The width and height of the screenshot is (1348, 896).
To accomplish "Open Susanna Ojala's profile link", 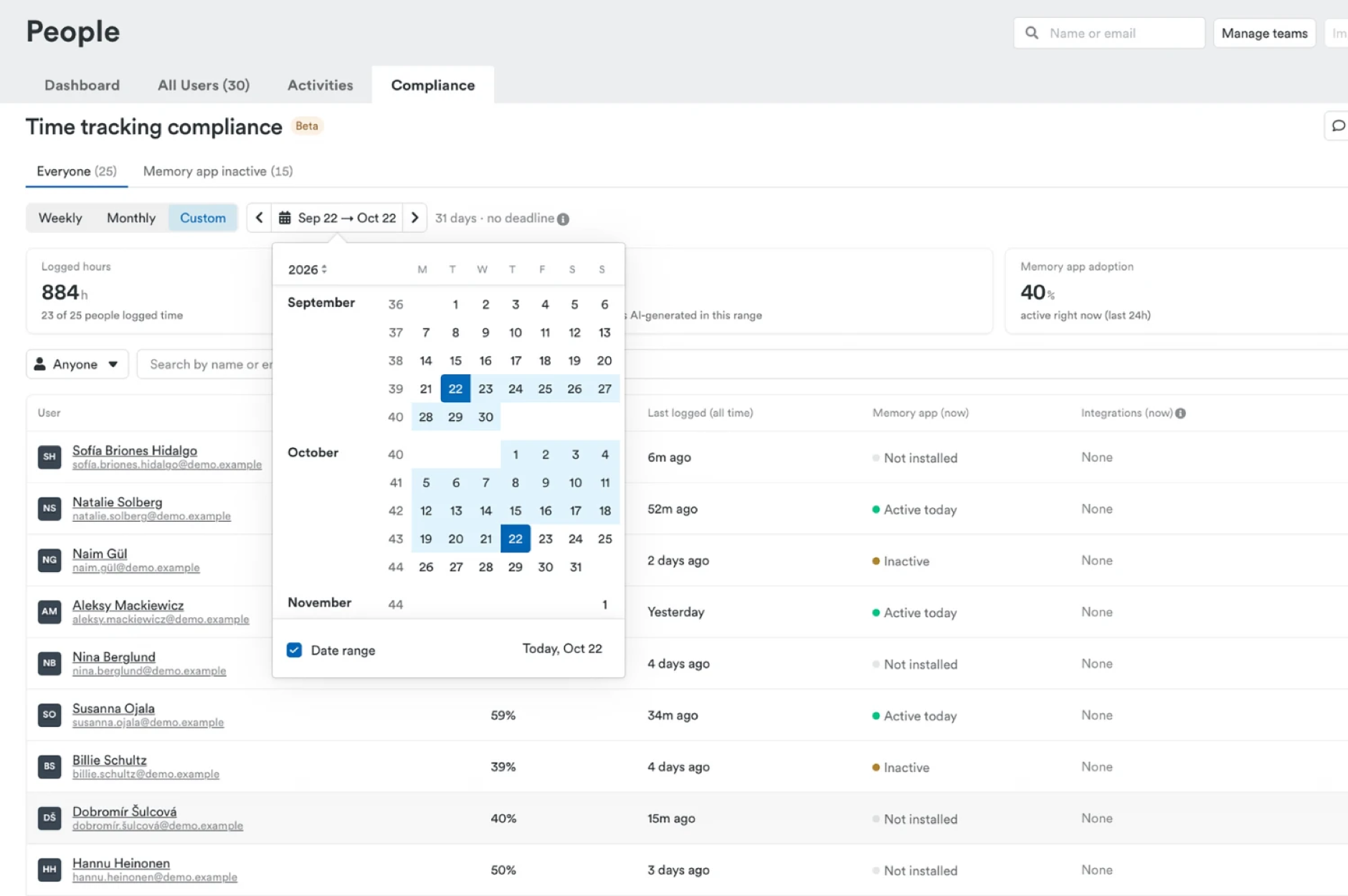I will [113, 708].
